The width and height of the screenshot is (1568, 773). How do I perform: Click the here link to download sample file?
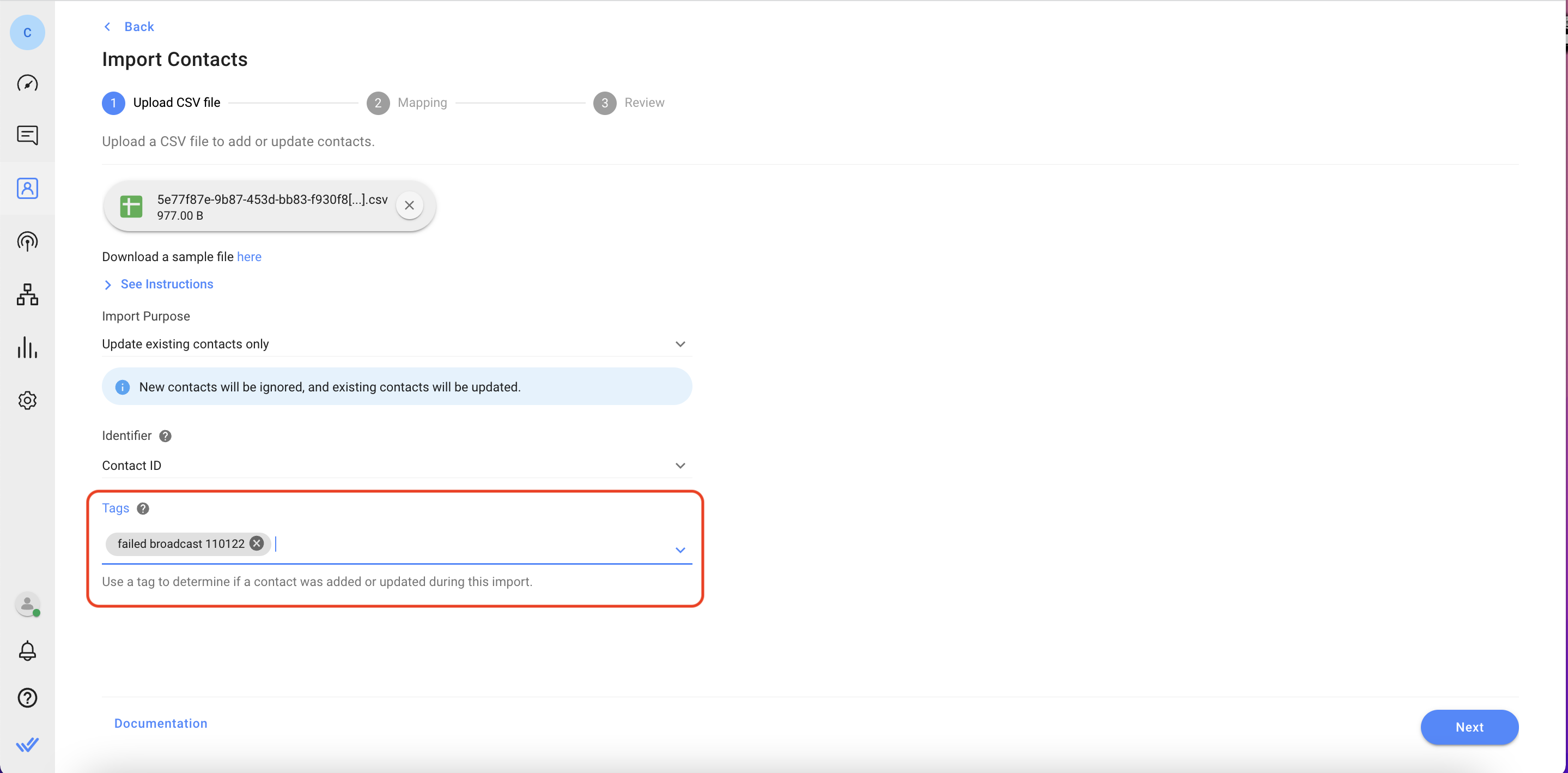pos(249,257)
